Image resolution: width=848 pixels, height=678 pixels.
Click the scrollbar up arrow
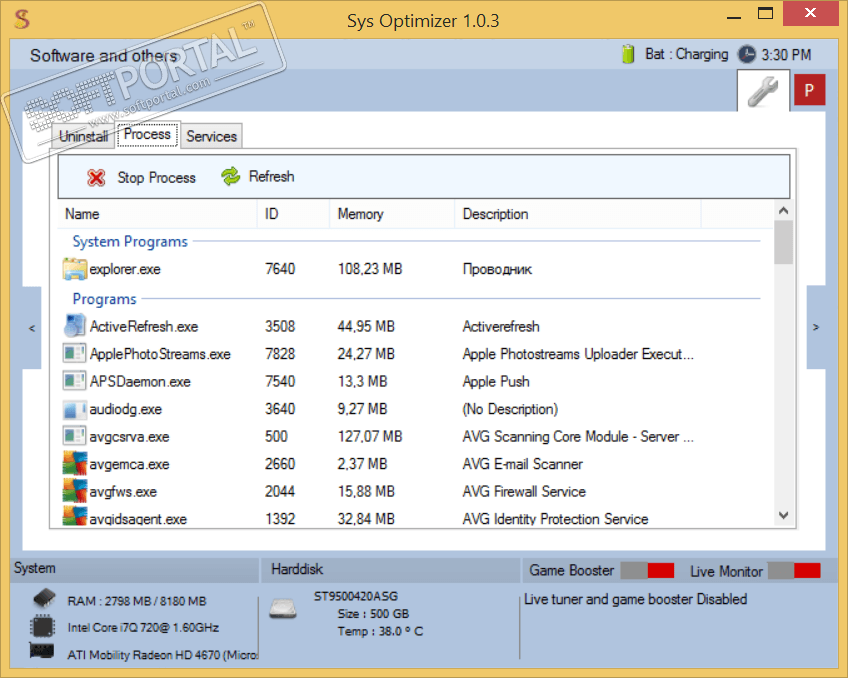pos(784,210)
